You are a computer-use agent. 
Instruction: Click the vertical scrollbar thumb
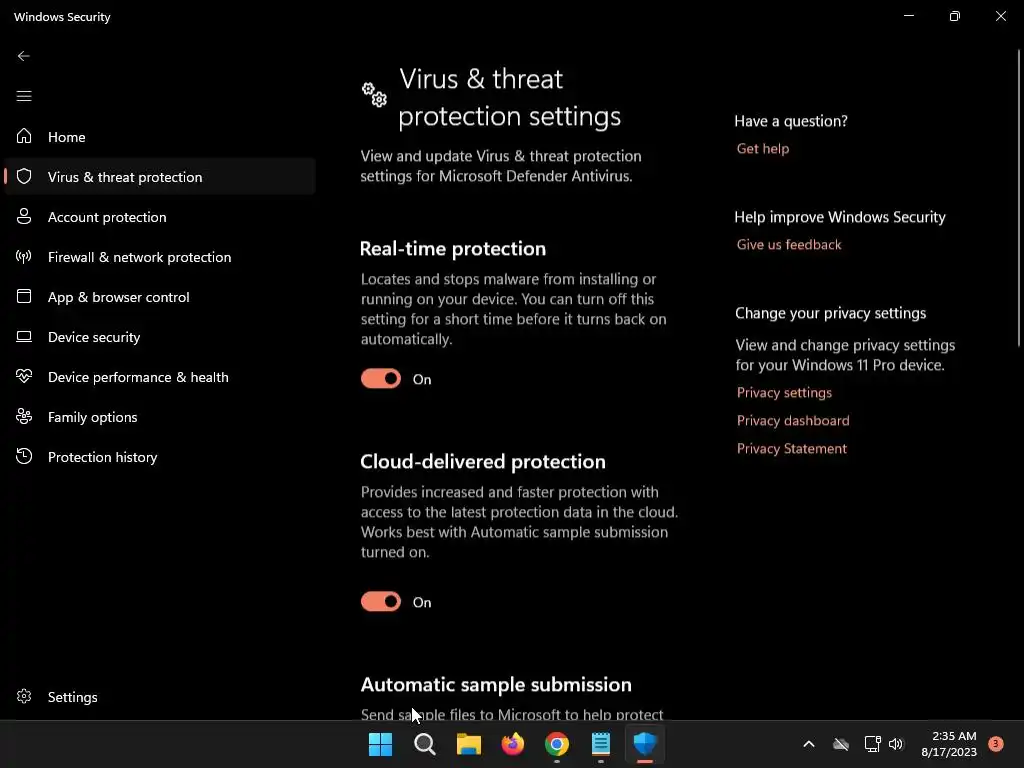point(1019,198)
